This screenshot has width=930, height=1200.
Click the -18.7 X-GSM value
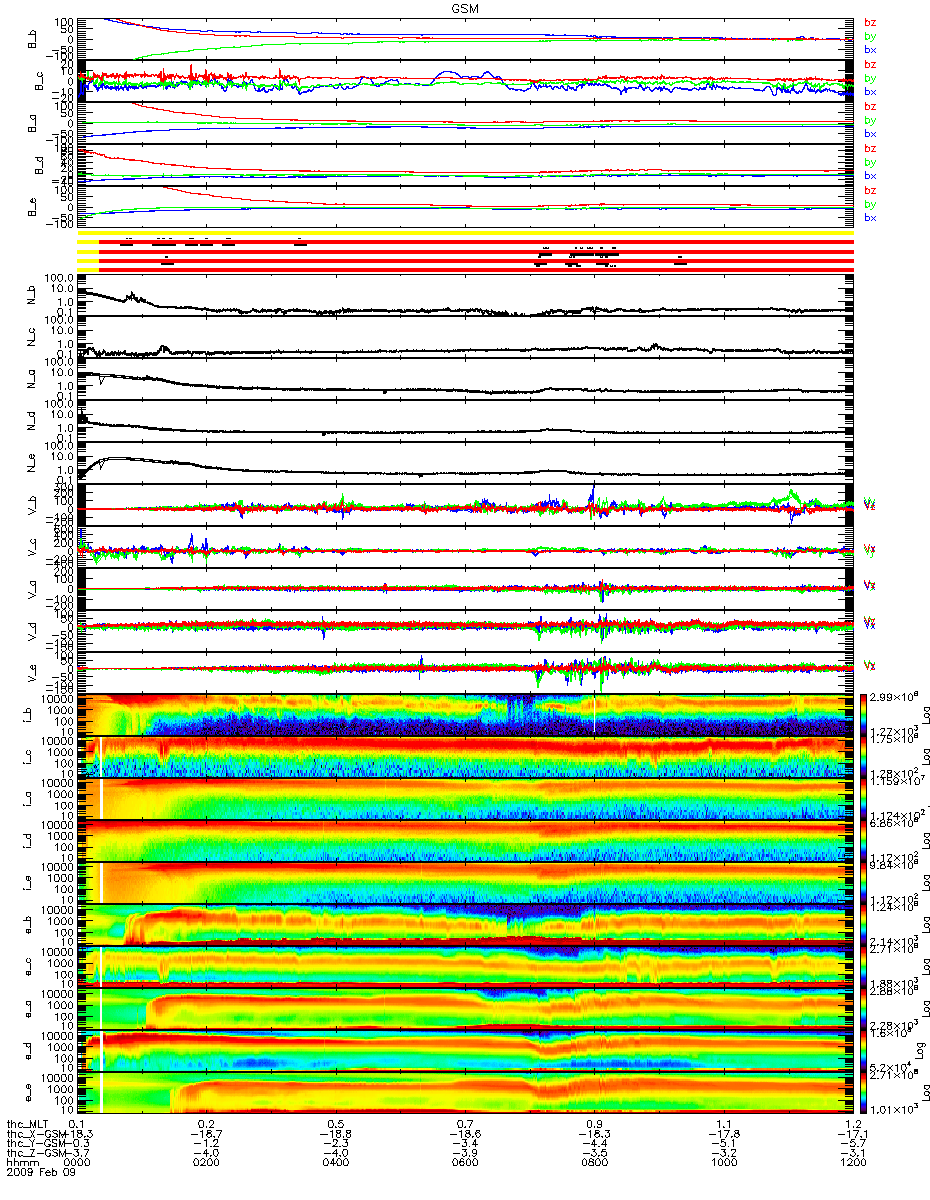205,1133
